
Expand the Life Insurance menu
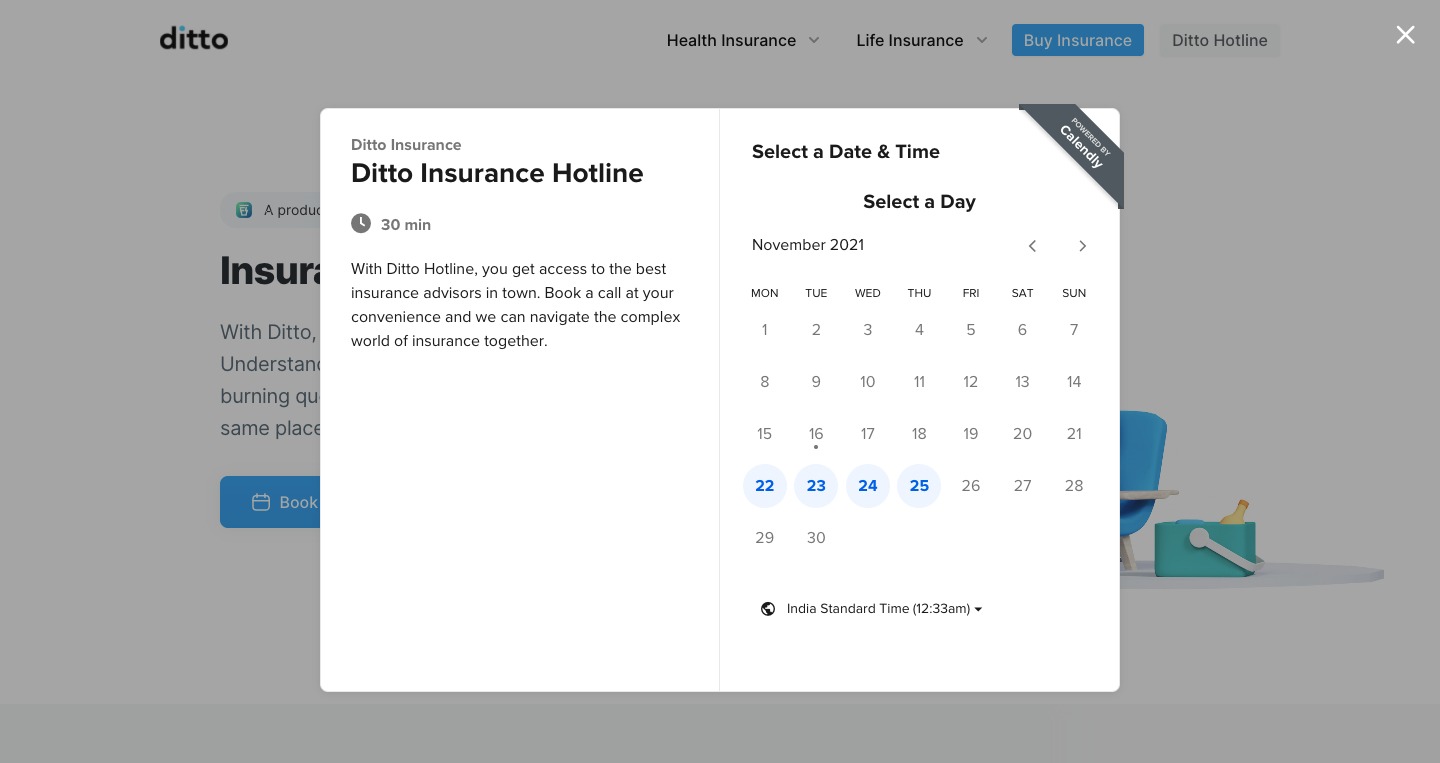(x=922, y=40)
